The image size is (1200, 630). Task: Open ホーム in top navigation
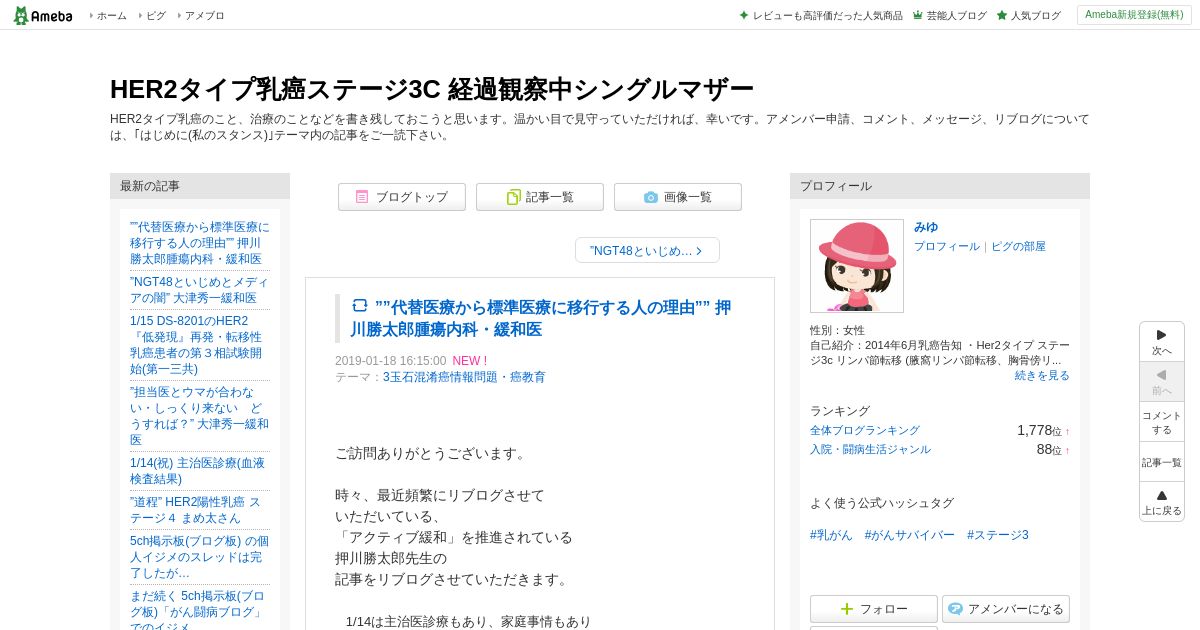[x=111, y=16]
